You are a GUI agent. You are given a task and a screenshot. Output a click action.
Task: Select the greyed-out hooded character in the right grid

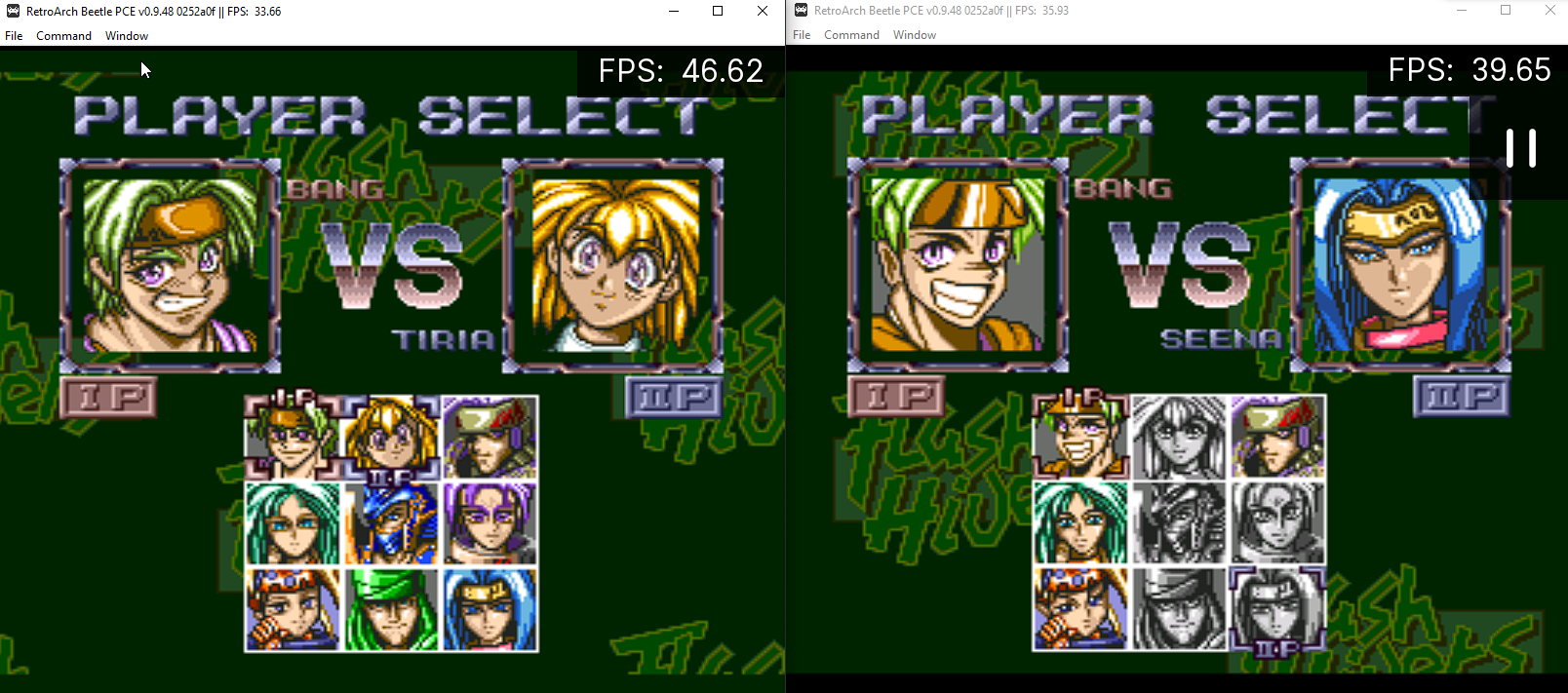[1179, 608]
